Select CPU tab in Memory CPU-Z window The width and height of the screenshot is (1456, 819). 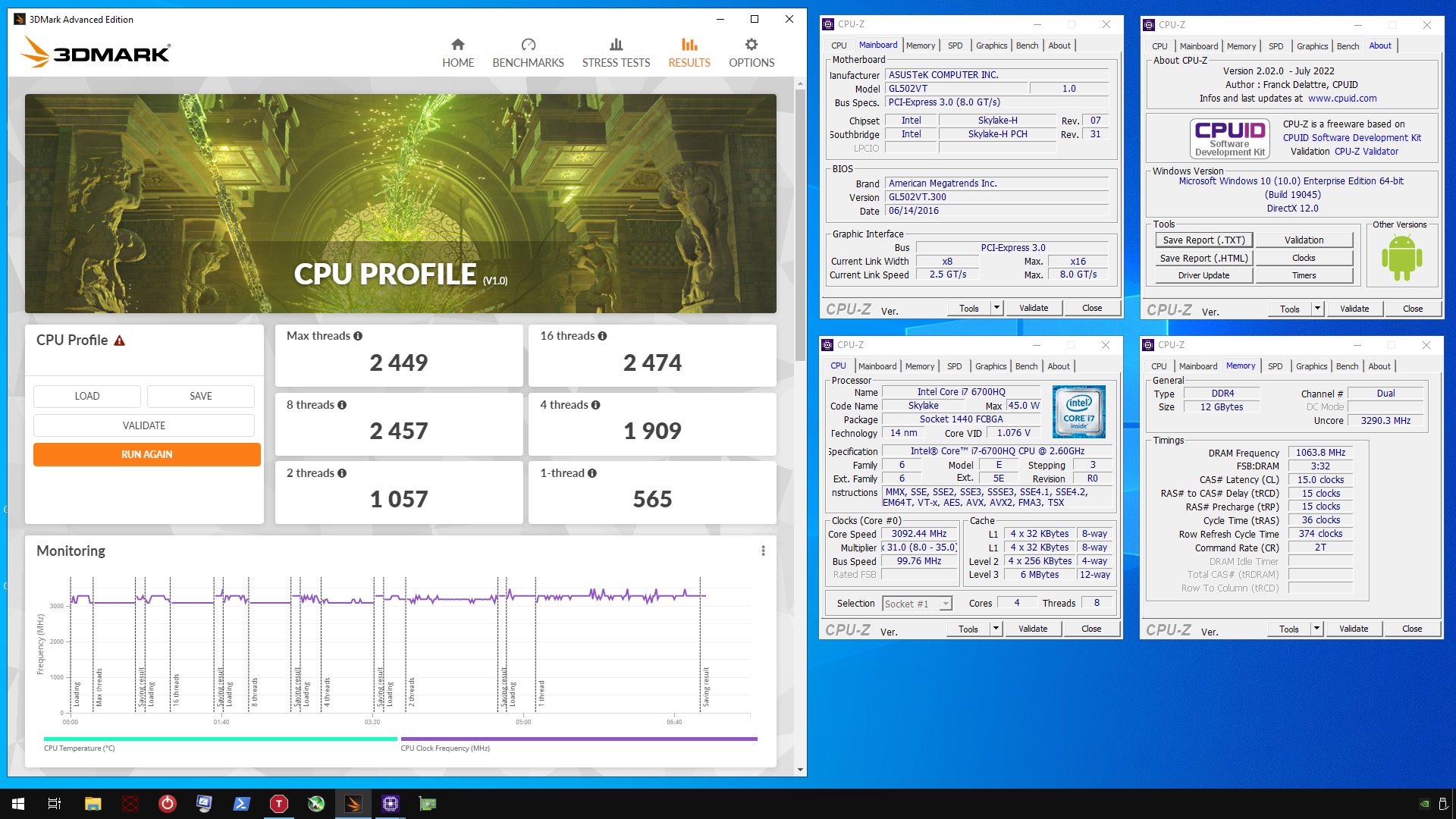coord(1159,366)
